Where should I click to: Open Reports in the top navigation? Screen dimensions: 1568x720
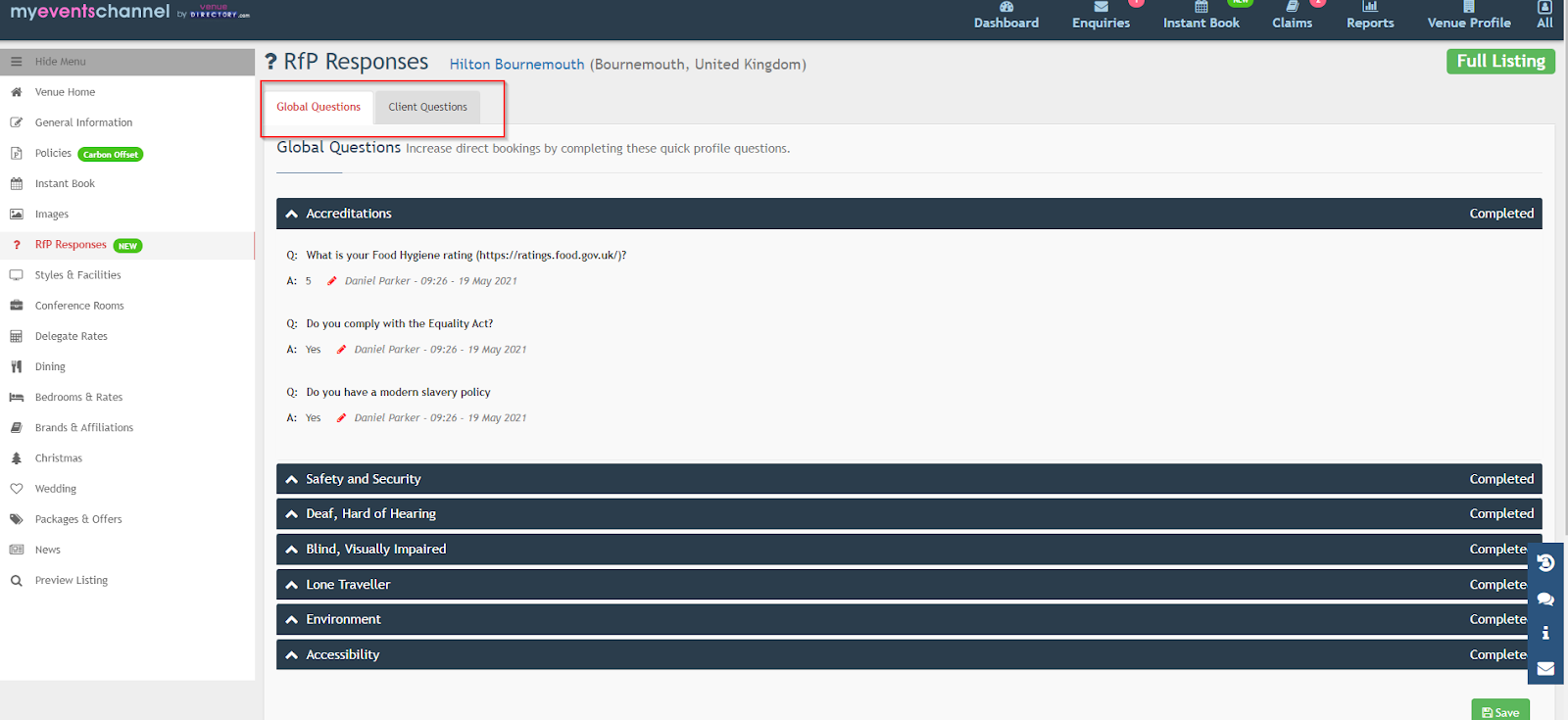pos(1370,17)
